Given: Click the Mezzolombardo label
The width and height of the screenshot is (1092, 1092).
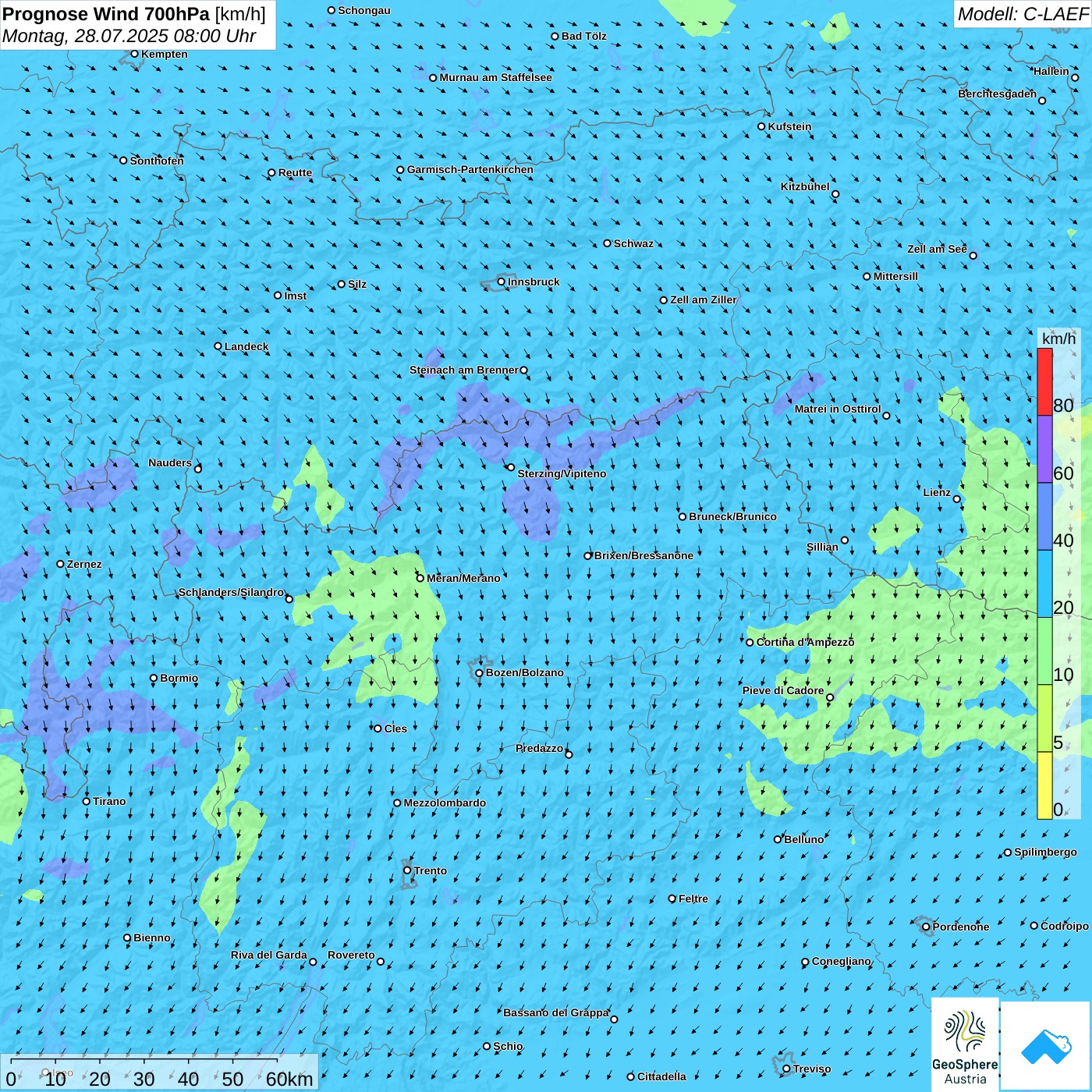Looking at the screenshot, I should coord(445,803).
